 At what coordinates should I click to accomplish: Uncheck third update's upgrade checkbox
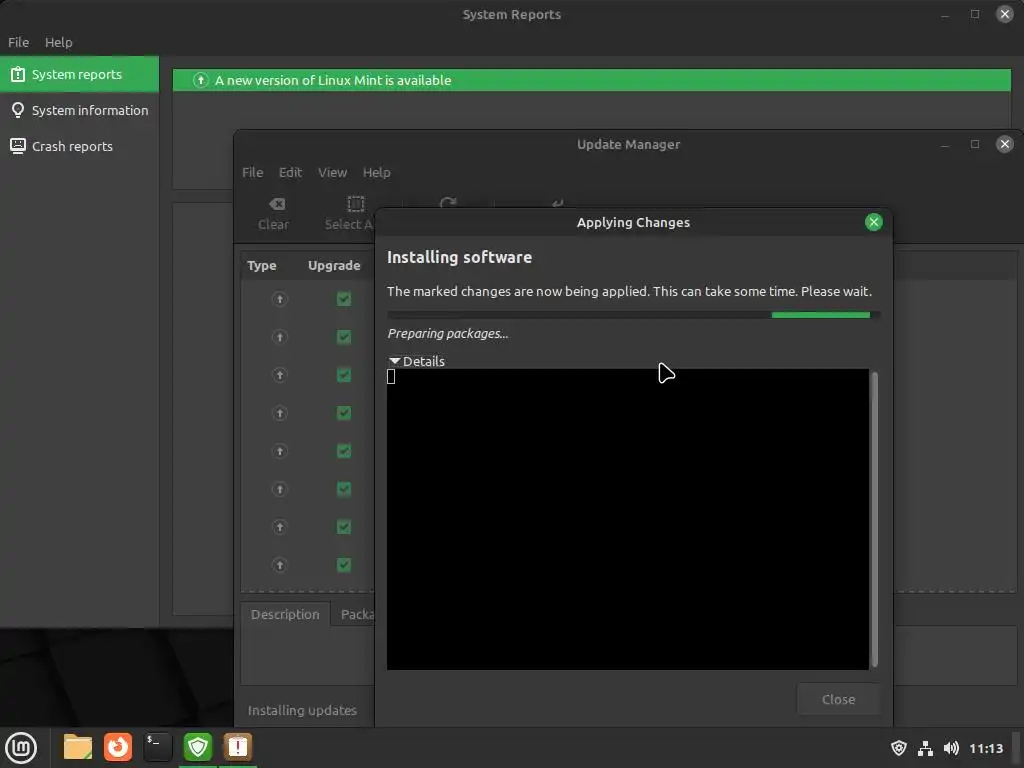(x=344, y=375)
